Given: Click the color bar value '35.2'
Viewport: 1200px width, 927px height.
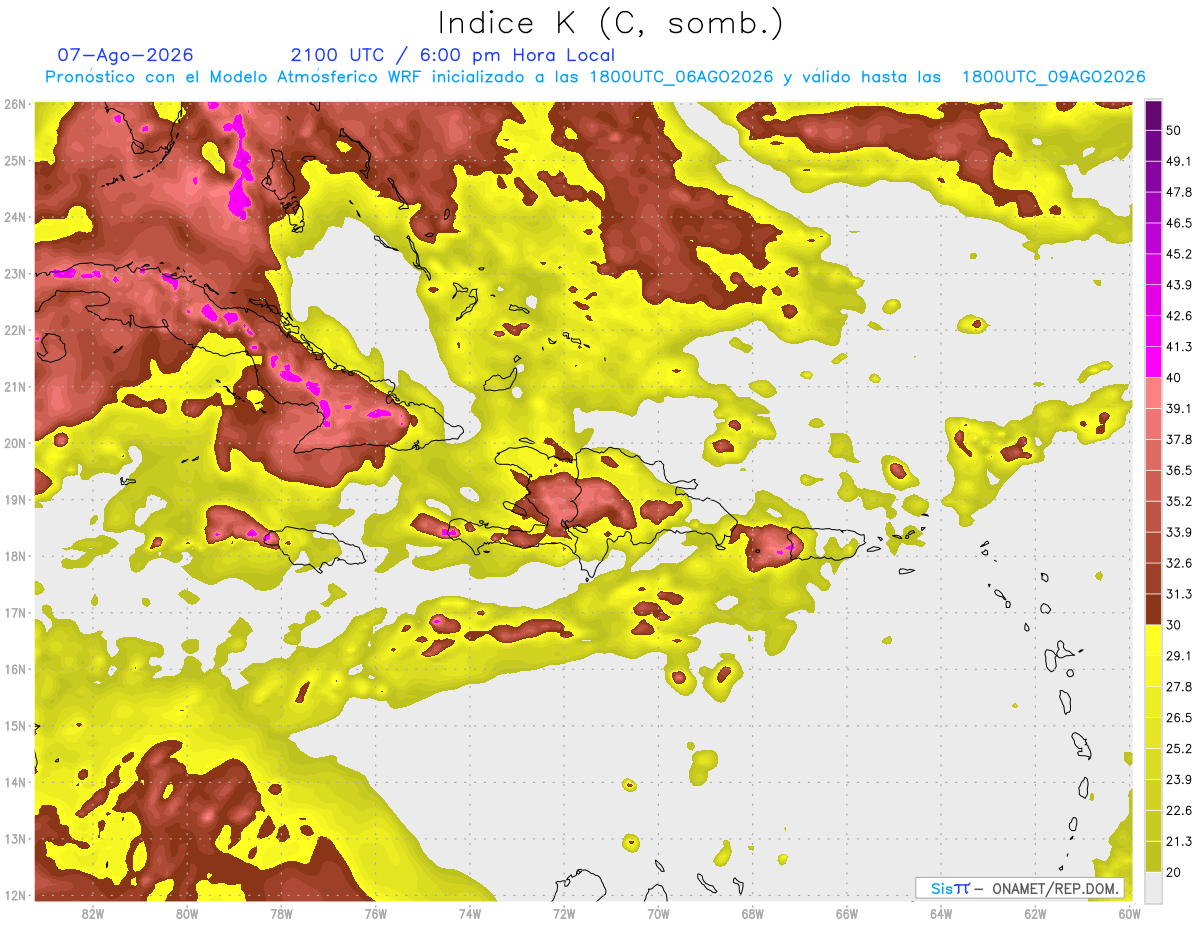Looking at the screenshot, I should click(1179, 501).
